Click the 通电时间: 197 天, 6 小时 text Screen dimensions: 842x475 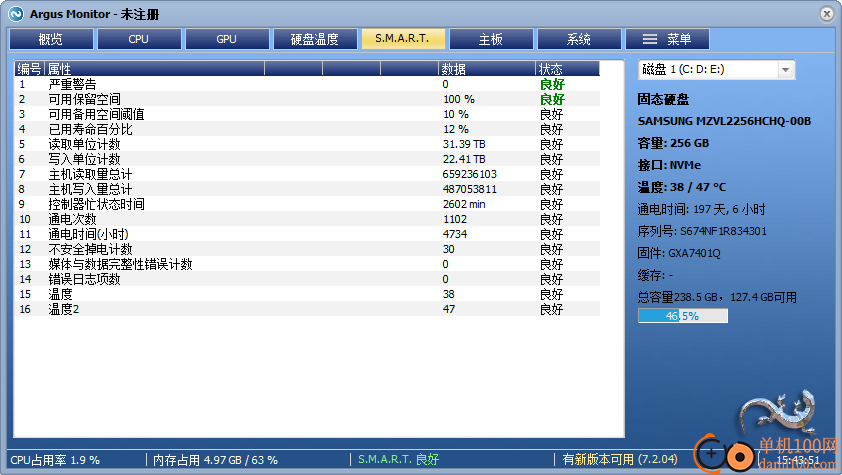point(701,209)
